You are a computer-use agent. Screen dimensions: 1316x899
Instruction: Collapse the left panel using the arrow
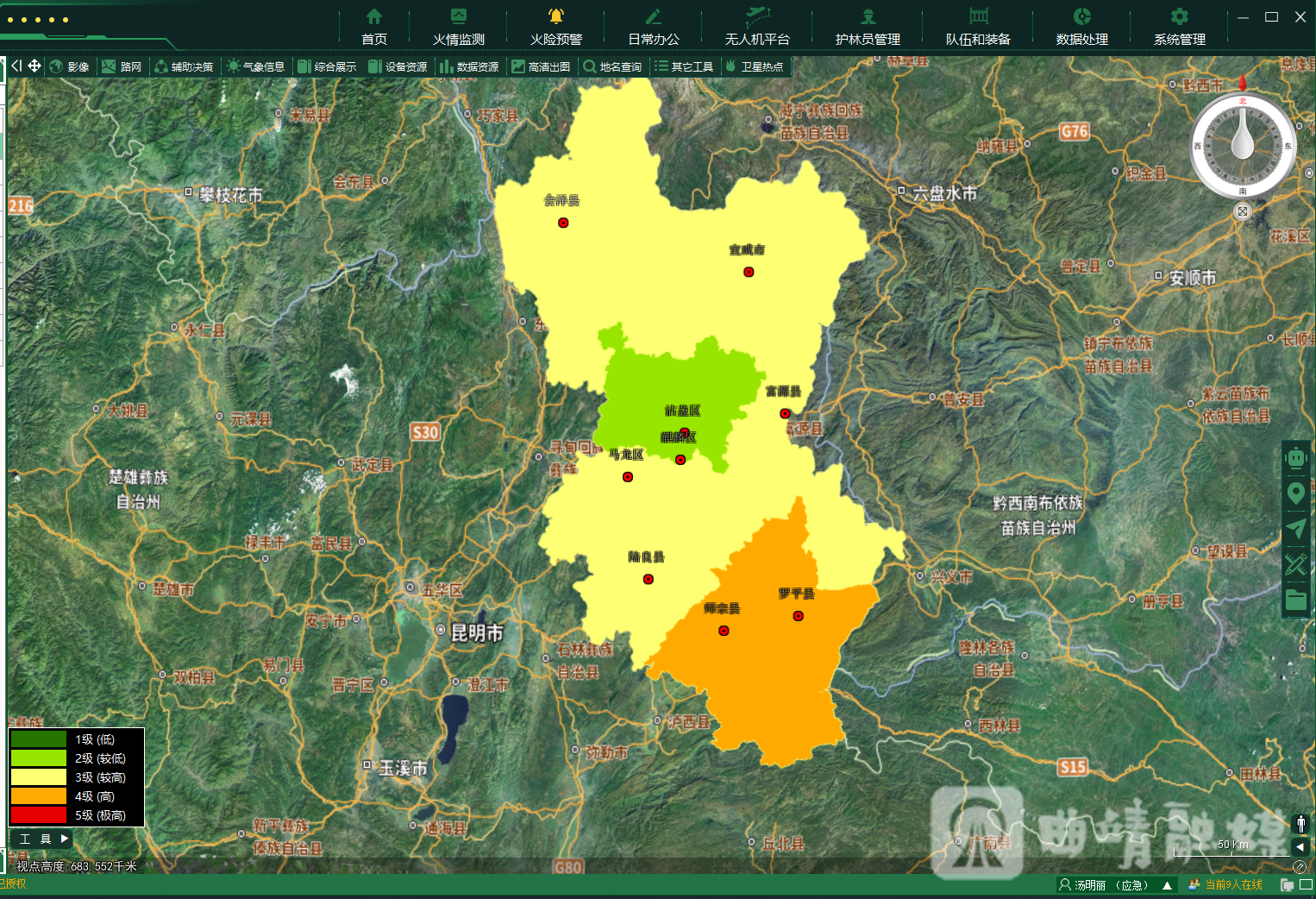(16, 66)
